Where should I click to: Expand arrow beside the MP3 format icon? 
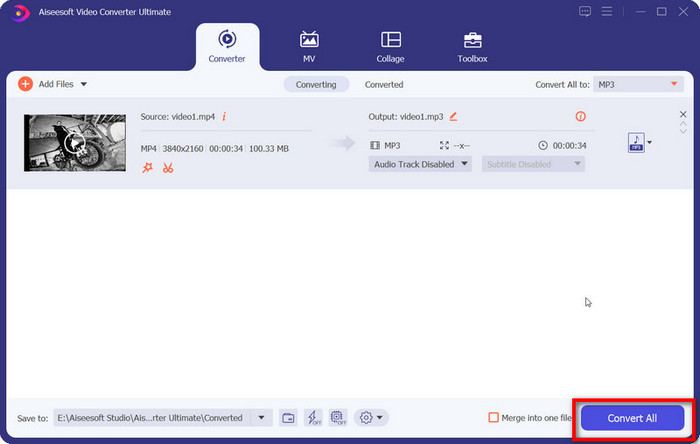click(x=650, y=142)
